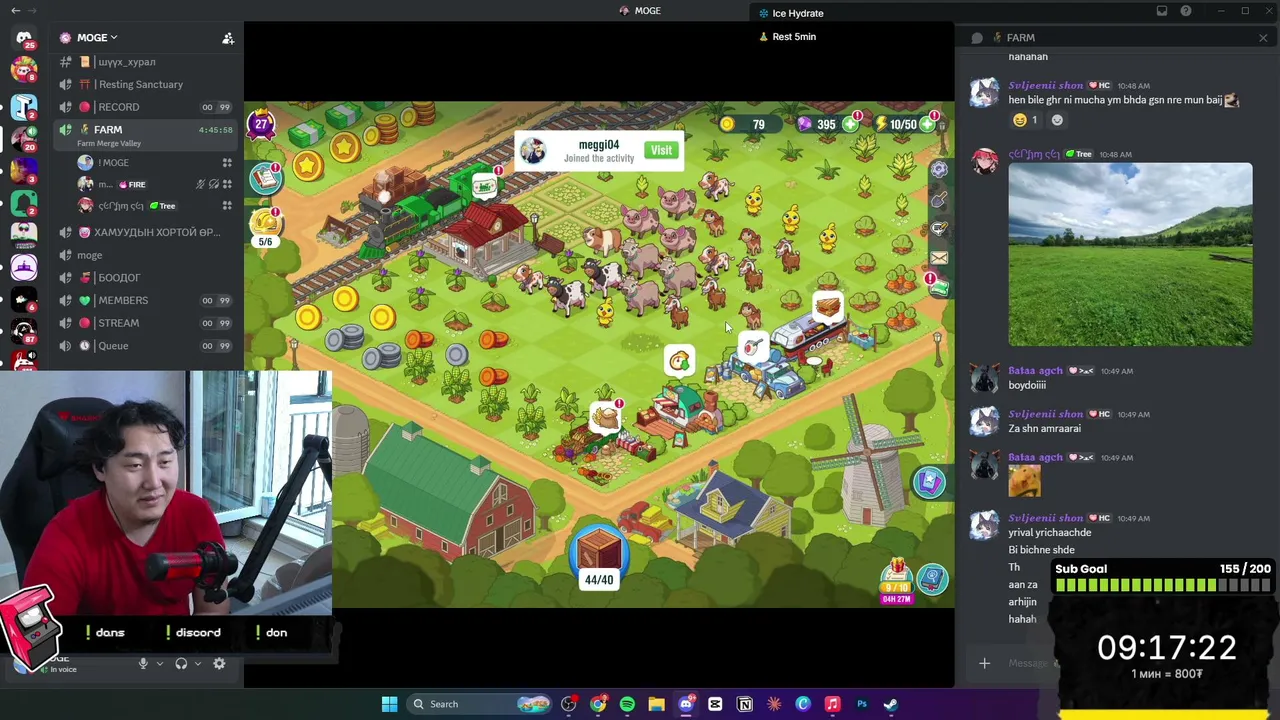The image size is (1280, 720).
Task: Open the storage crate showing 44/40
Action: [599, 557]
